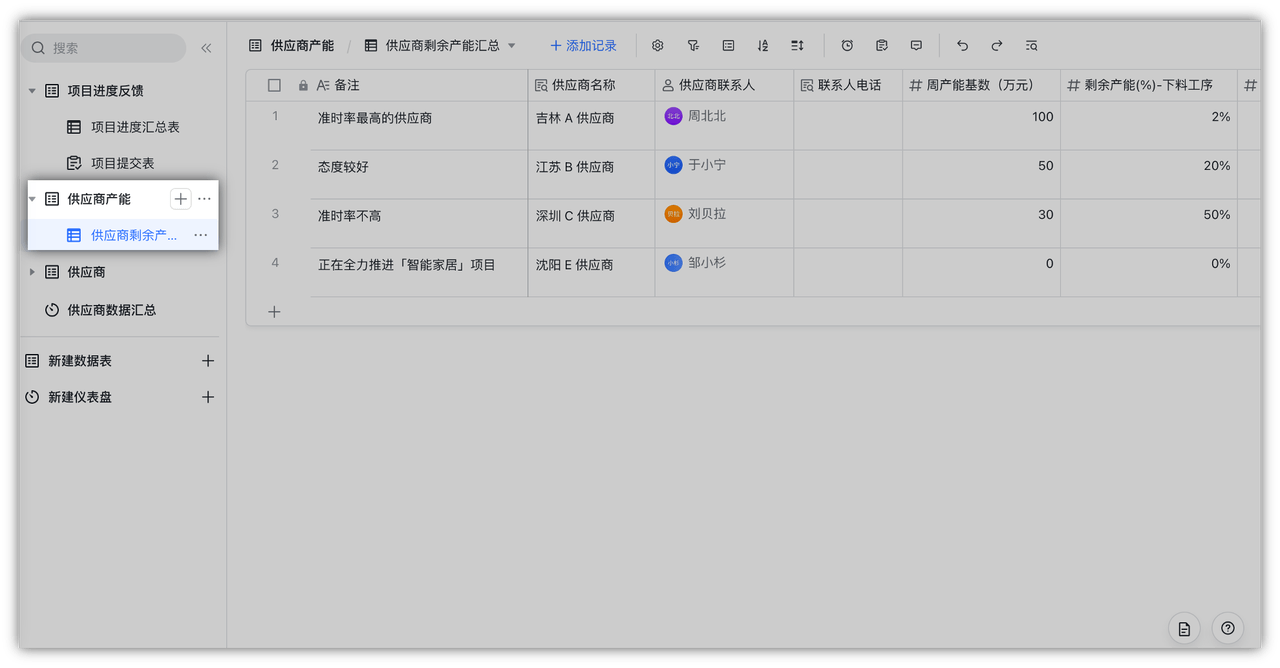Click the plus button beside 供应商产能

(x=180, y=199)
